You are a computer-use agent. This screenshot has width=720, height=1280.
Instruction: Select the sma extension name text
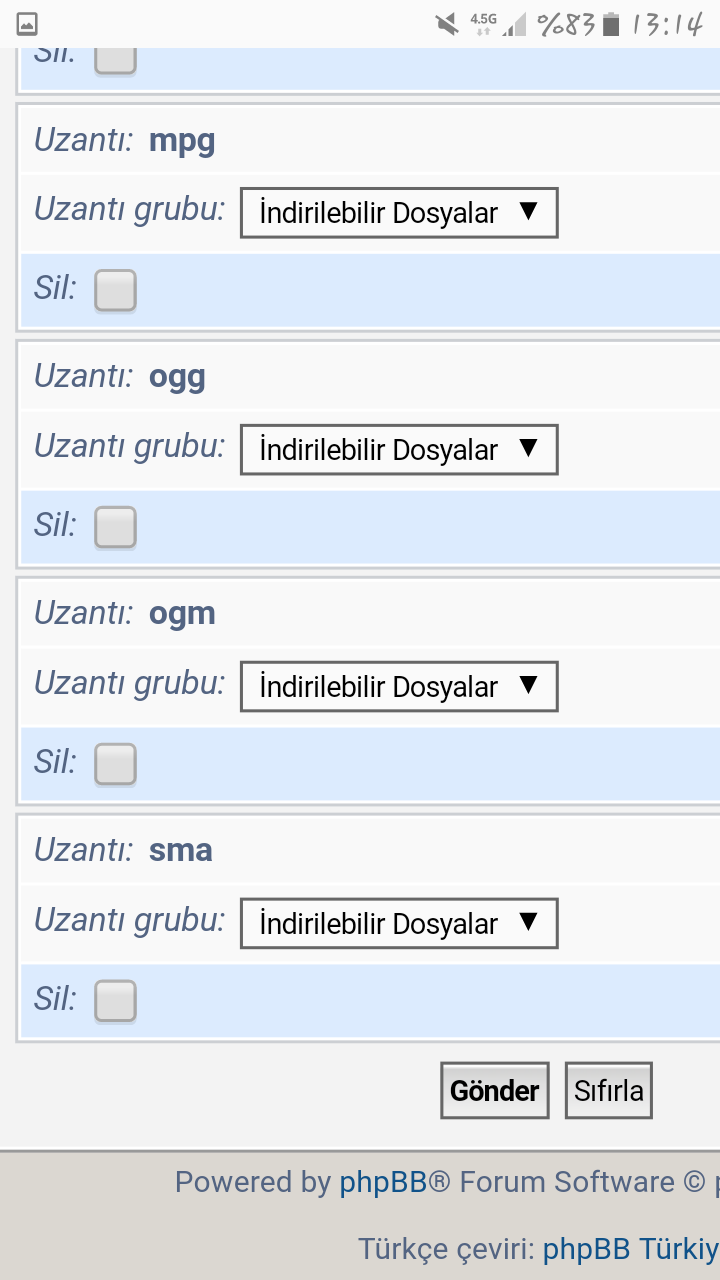tap(181, 850)
